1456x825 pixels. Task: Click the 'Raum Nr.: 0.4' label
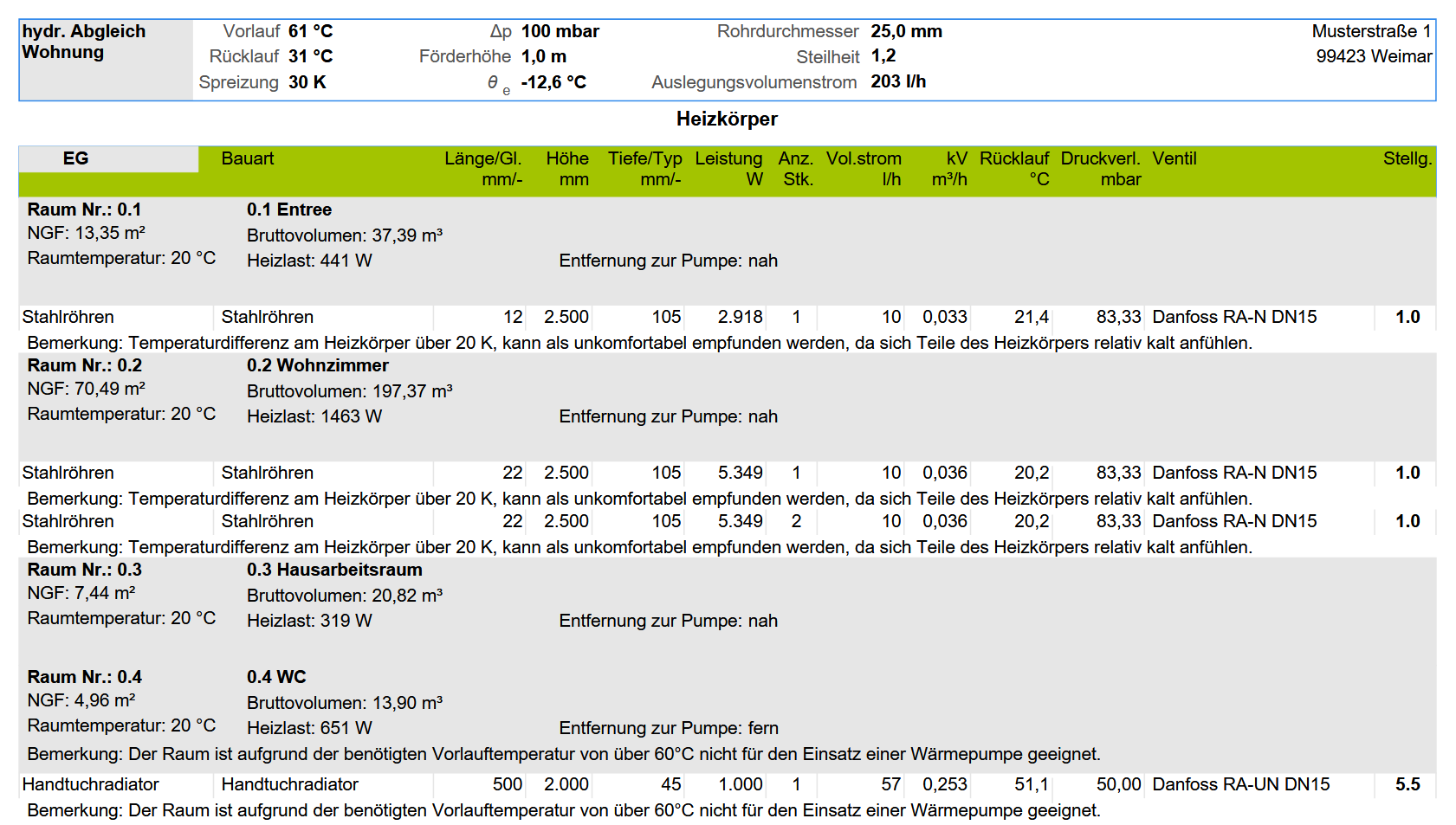coord(84,677)
